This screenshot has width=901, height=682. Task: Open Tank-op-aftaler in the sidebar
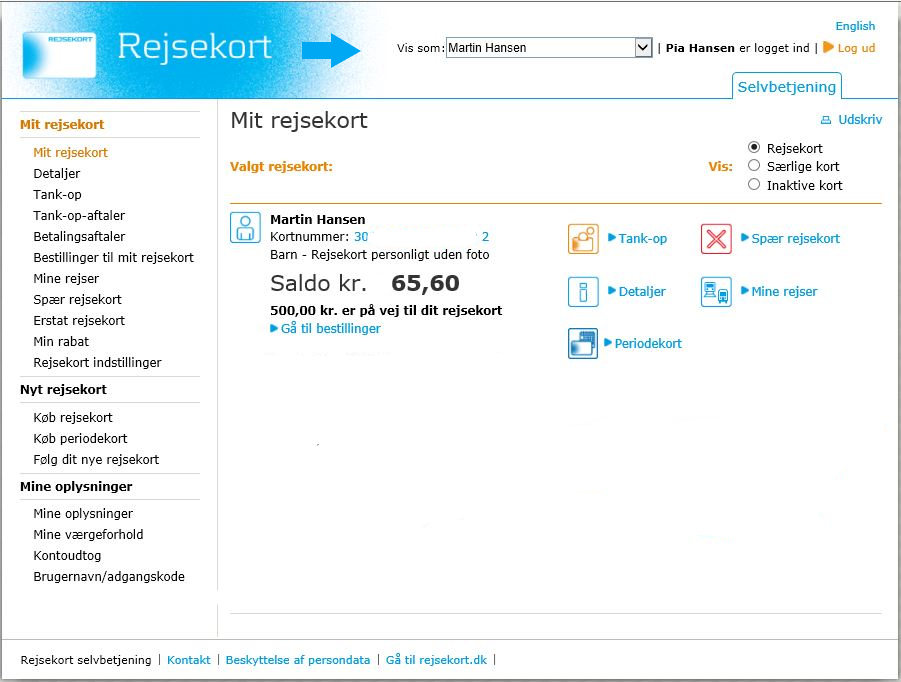pos(79,216)
